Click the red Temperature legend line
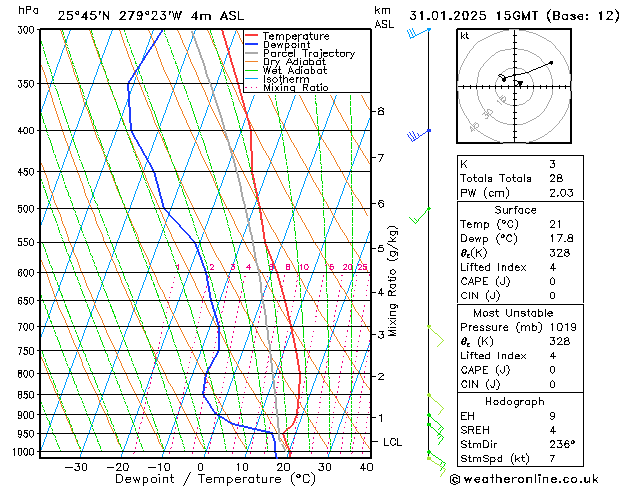This screenshot has width=629, height=486. 252,36
